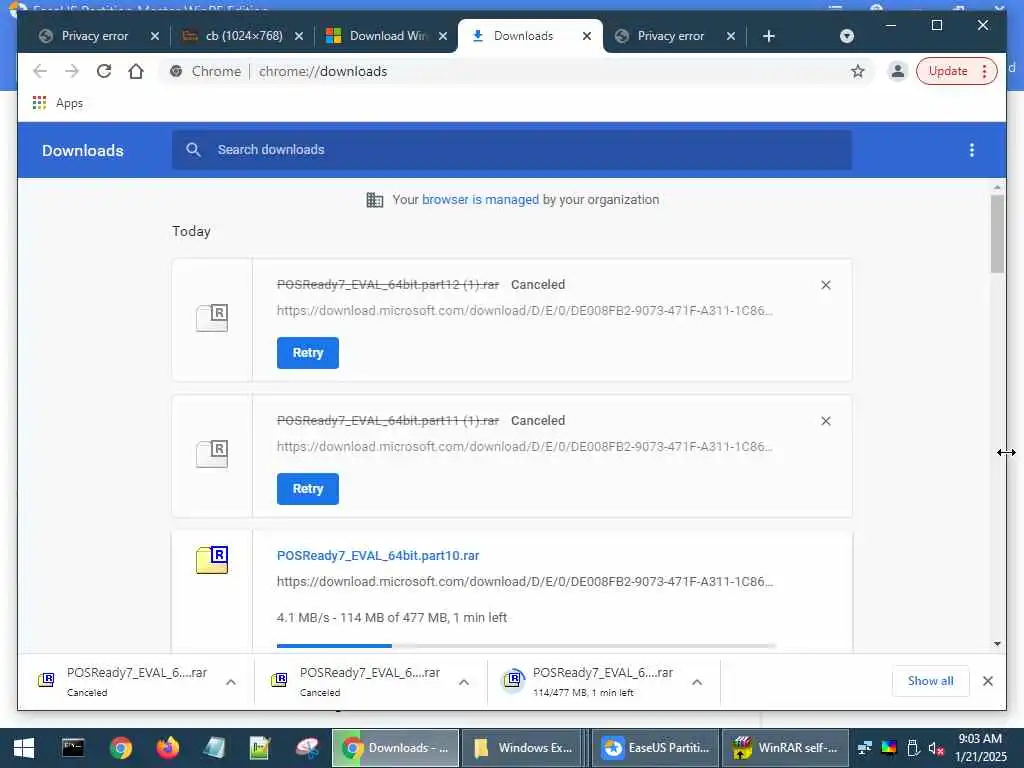The width and height of the screenshot is (1024, 768).
Task: Expand options for in-progress shelf download
Action: [x=697, y=682]
